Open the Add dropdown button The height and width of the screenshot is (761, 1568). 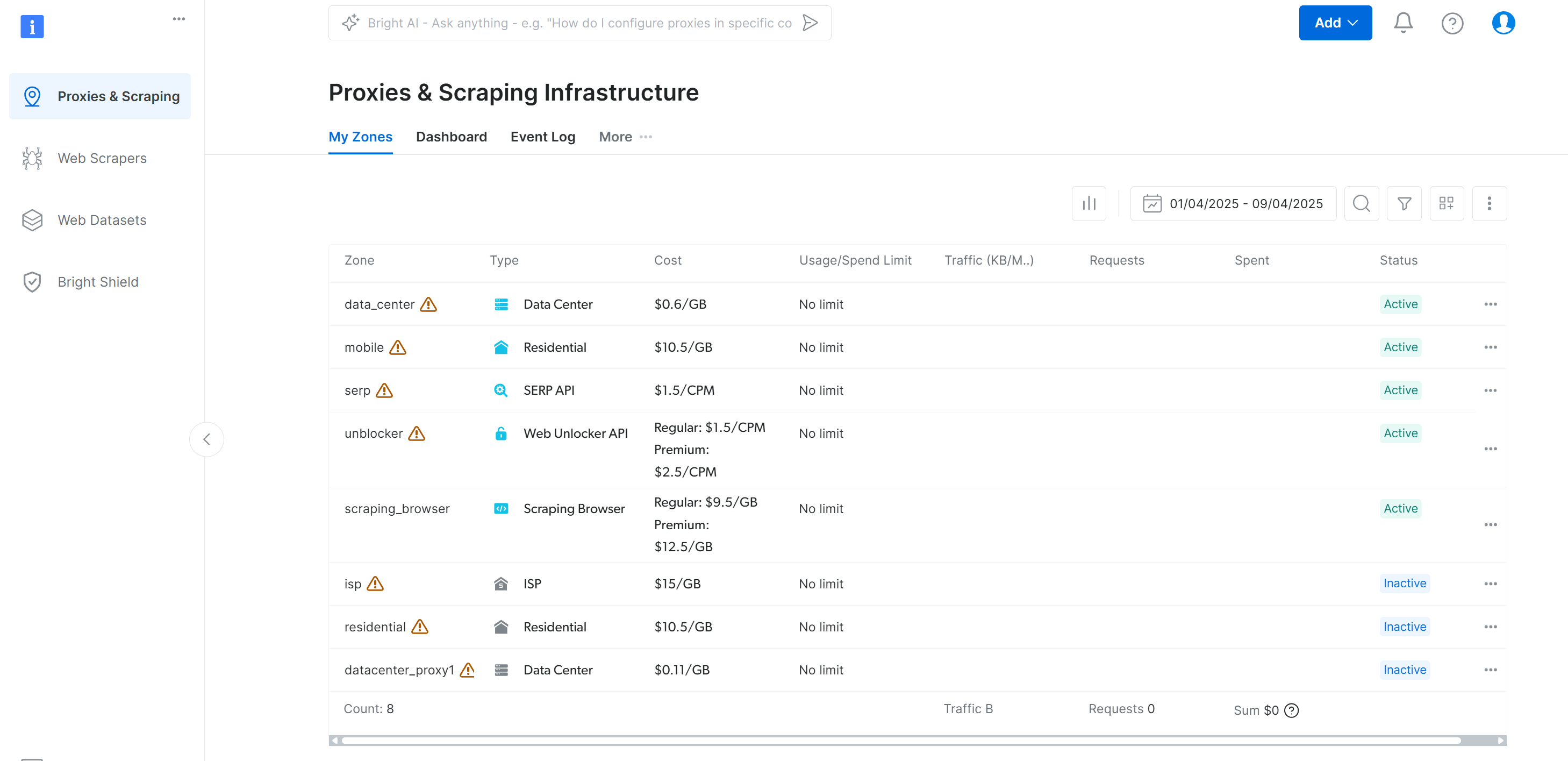click(1335, 23)
